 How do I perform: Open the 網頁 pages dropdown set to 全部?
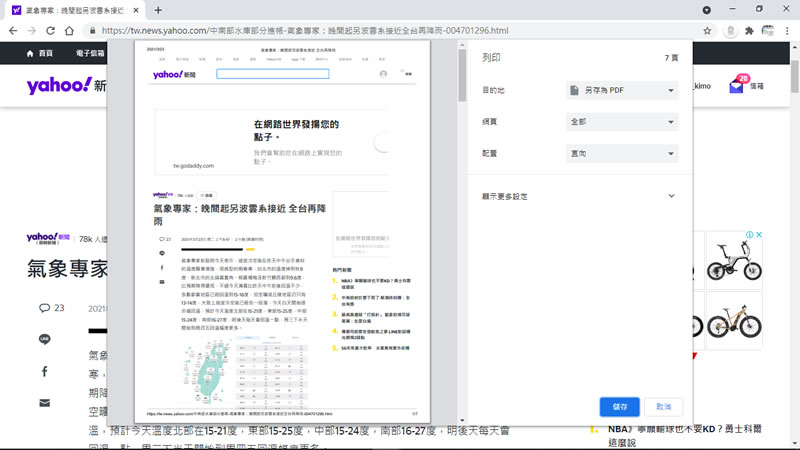click(x=622, y=122)
